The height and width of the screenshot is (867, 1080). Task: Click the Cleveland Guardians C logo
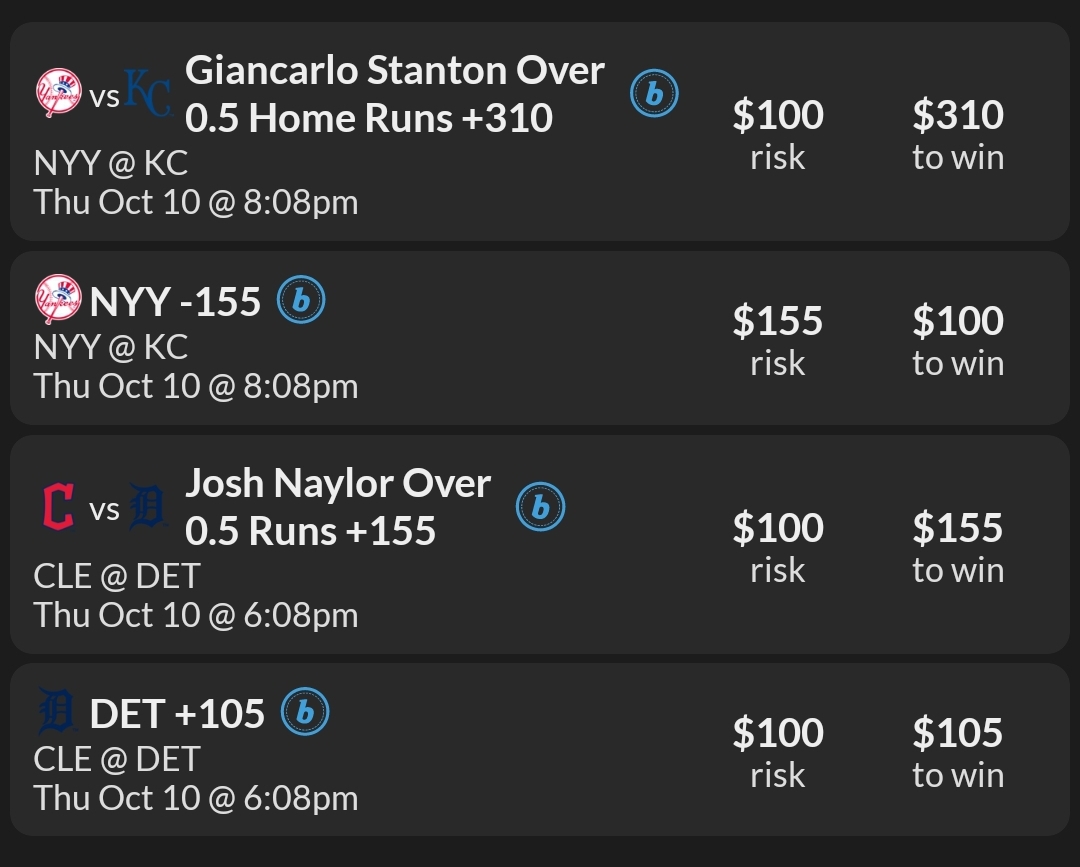coord(58,507)
